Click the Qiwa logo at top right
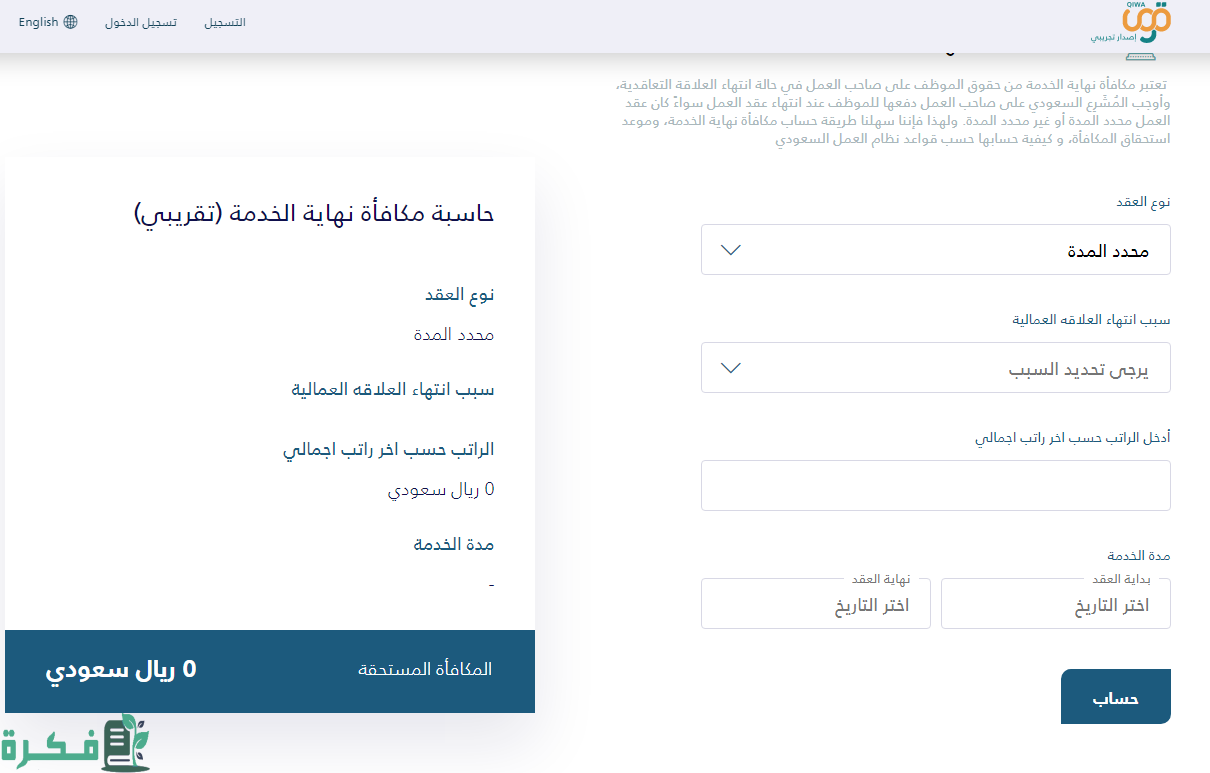 pyautogui.click(x=1148, y=23)
